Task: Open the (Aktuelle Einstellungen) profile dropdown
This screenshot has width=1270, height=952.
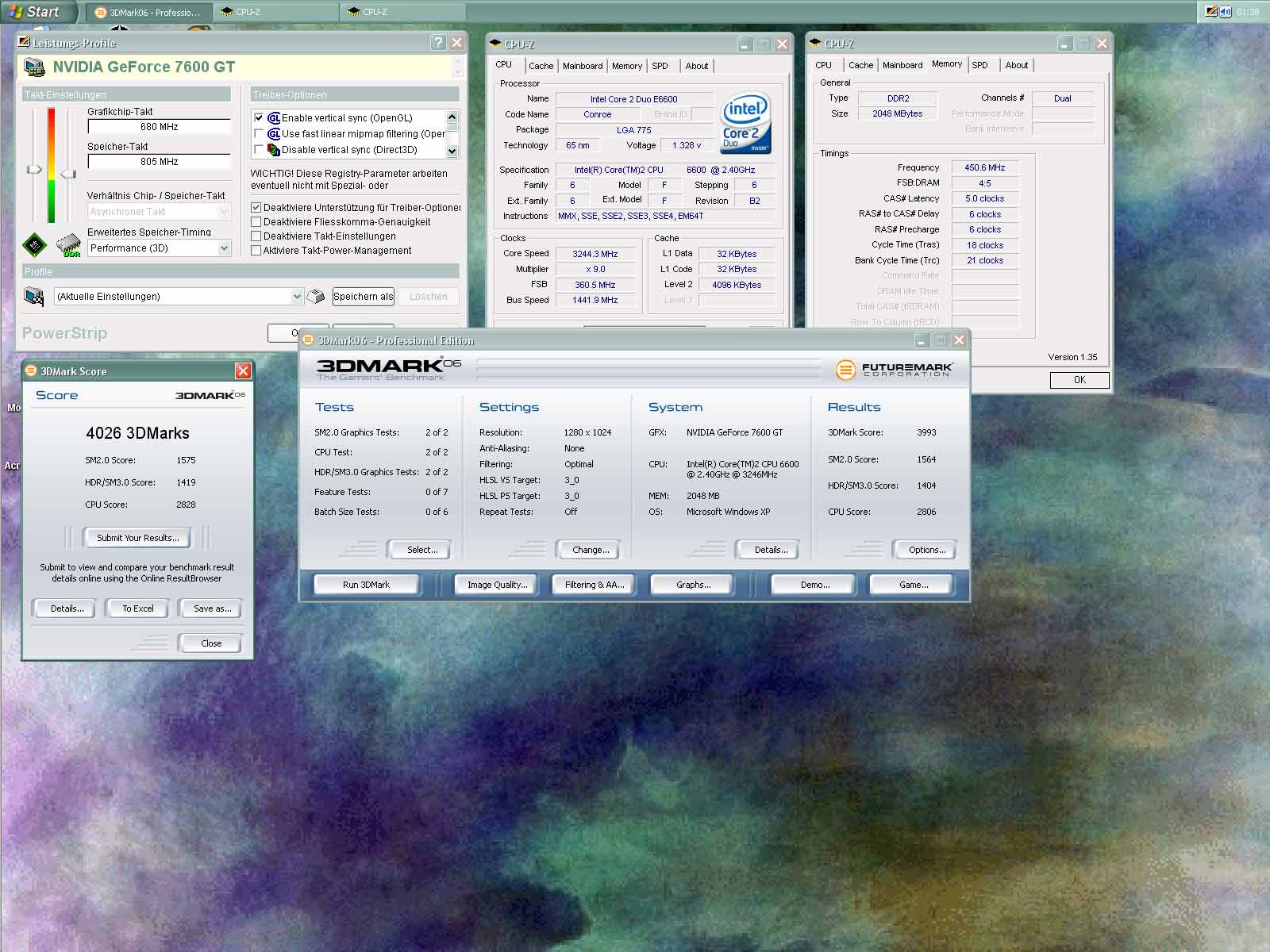Action: coord(297,297)
